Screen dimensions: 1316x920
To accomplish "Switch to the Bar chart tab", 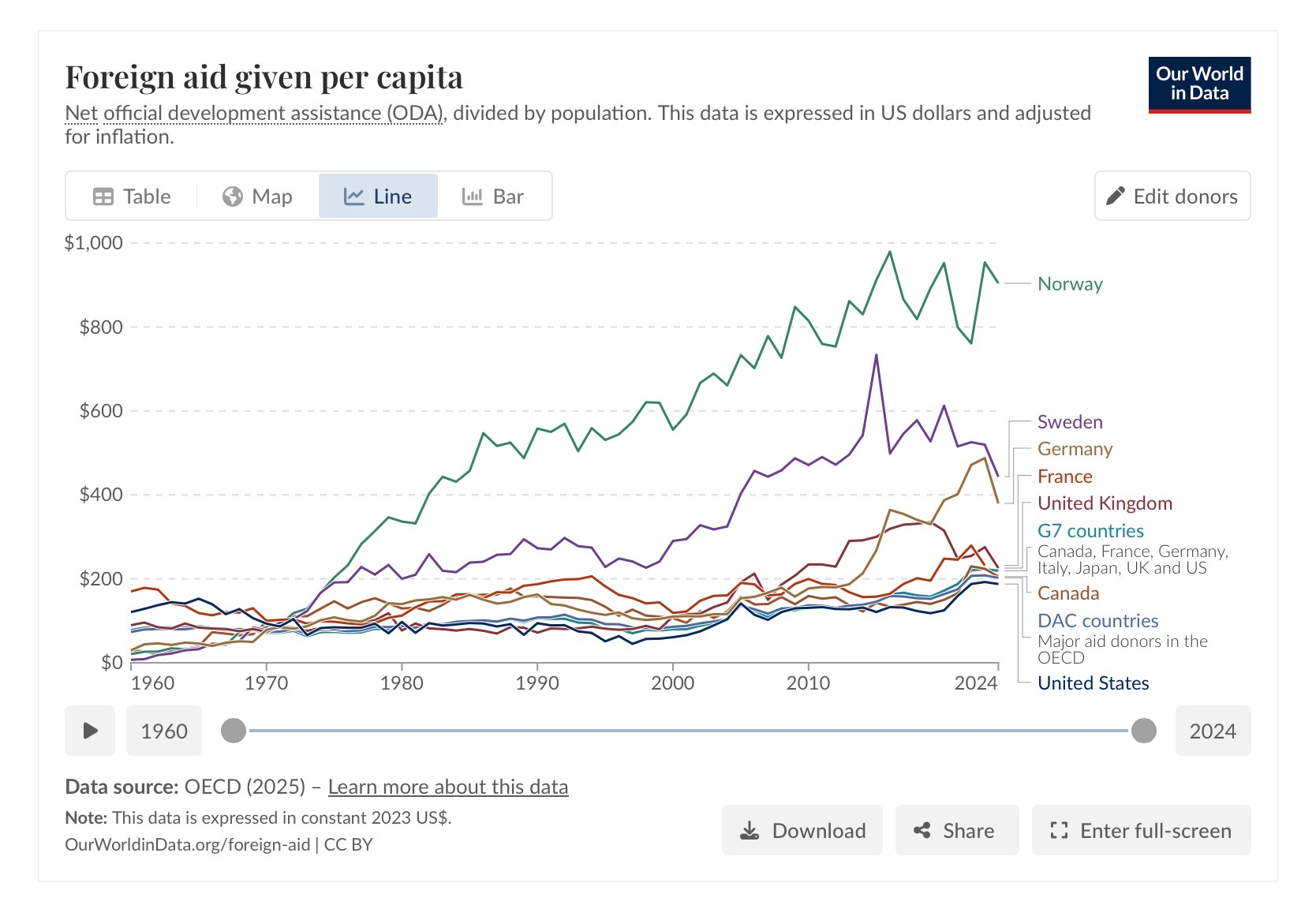I will pos(493,196).
